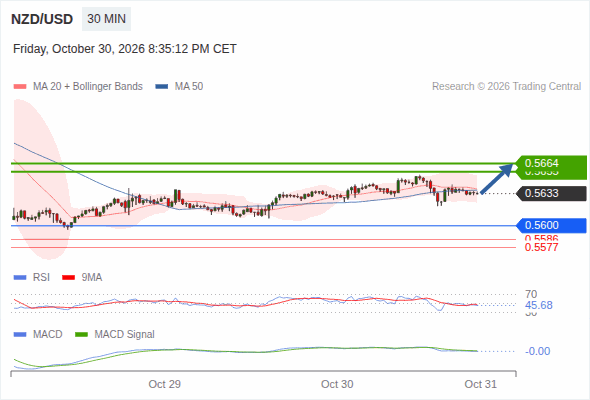590x400 pixels.
Task: Click the 0.5577 red support value
Action: (541, 248)
